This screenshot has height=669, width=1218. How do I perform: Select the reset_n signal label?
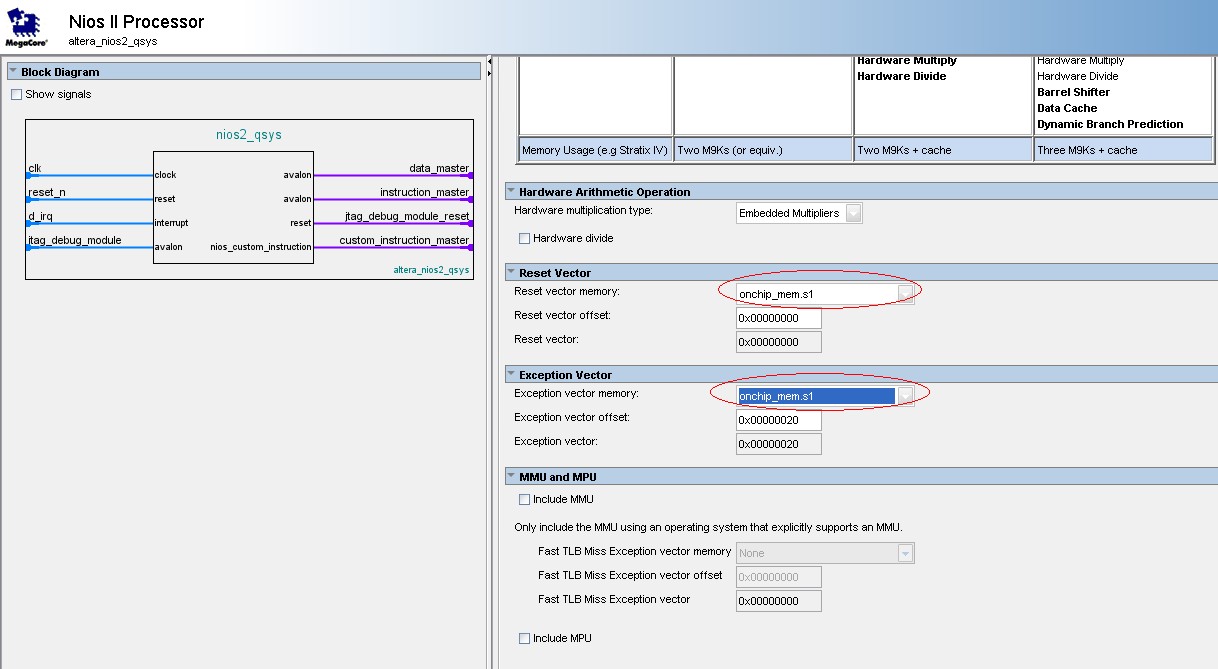pyautogui.click(x=47, y=192)
